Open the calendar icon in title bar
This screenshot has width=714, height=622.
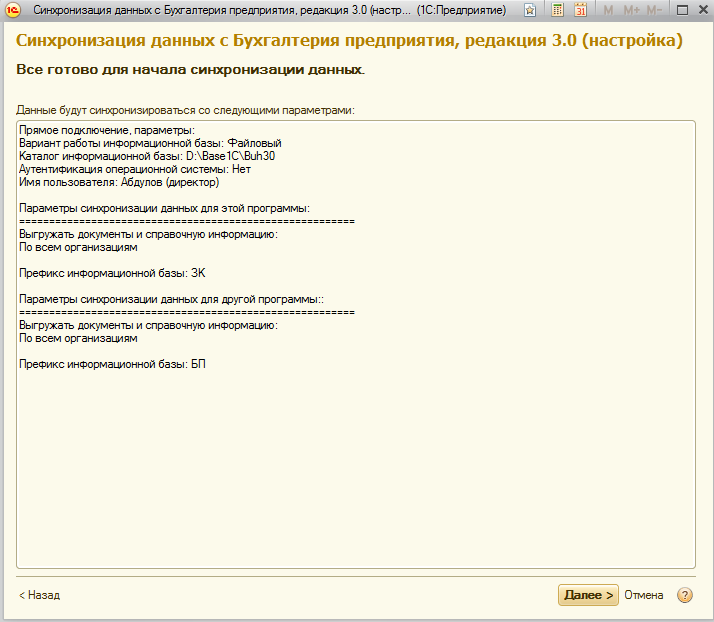(x=580, y=10)
